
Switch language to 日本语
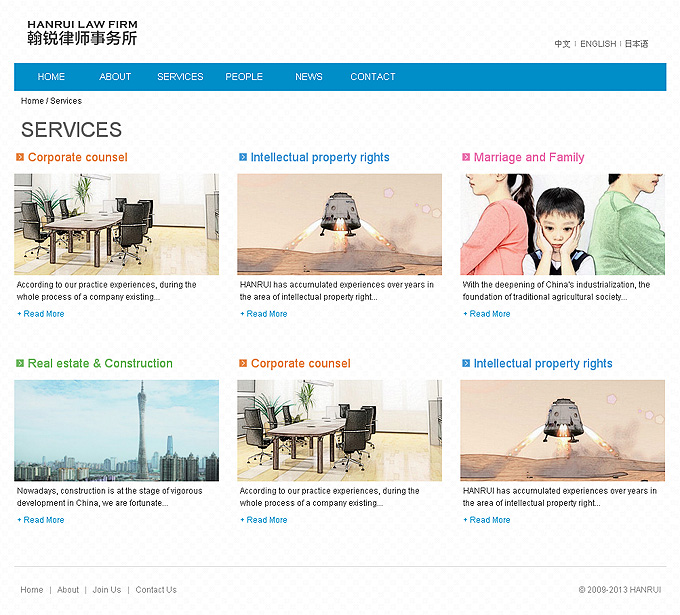tap(636, 44)
